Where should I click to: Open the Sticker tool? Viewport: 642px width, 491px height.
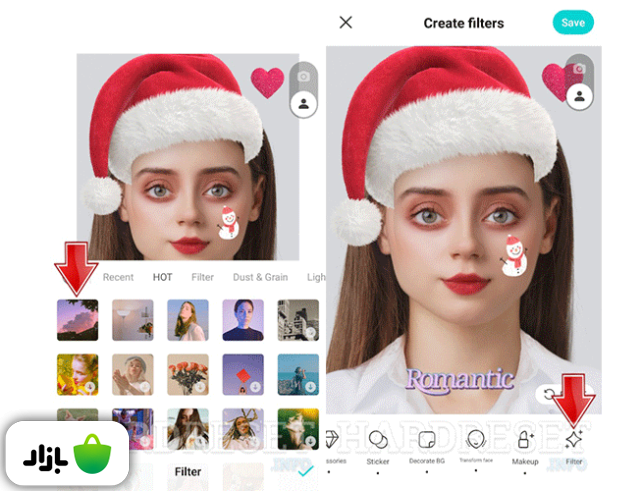click(378, 440)
